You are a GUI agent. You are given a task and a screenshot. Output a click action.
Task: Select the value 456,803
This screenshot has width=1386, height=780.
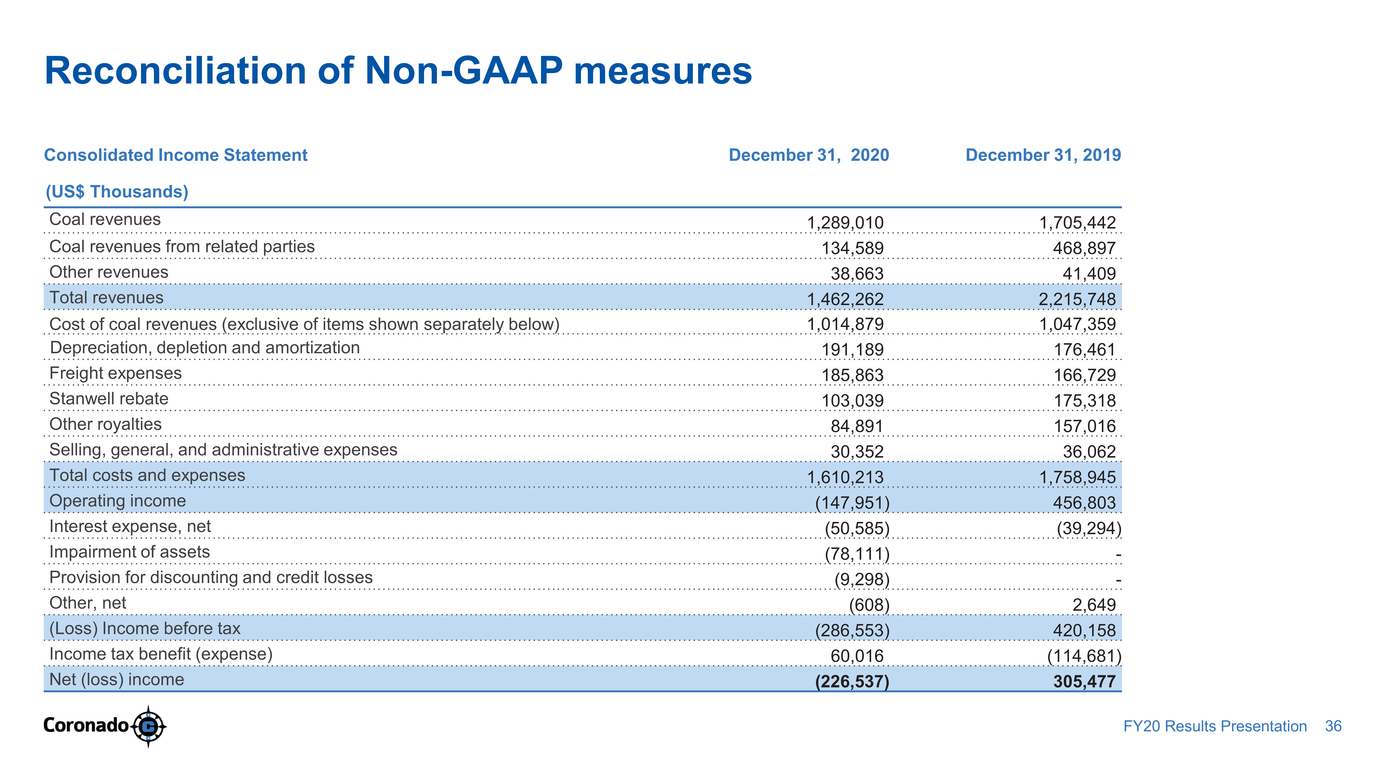coord(1085,503)
